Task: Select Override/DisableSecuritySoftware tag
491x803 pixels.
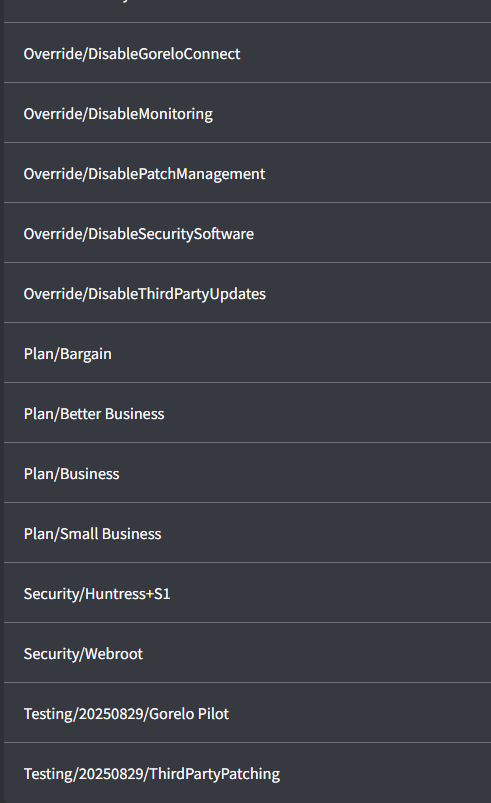Action: point(247,233)
